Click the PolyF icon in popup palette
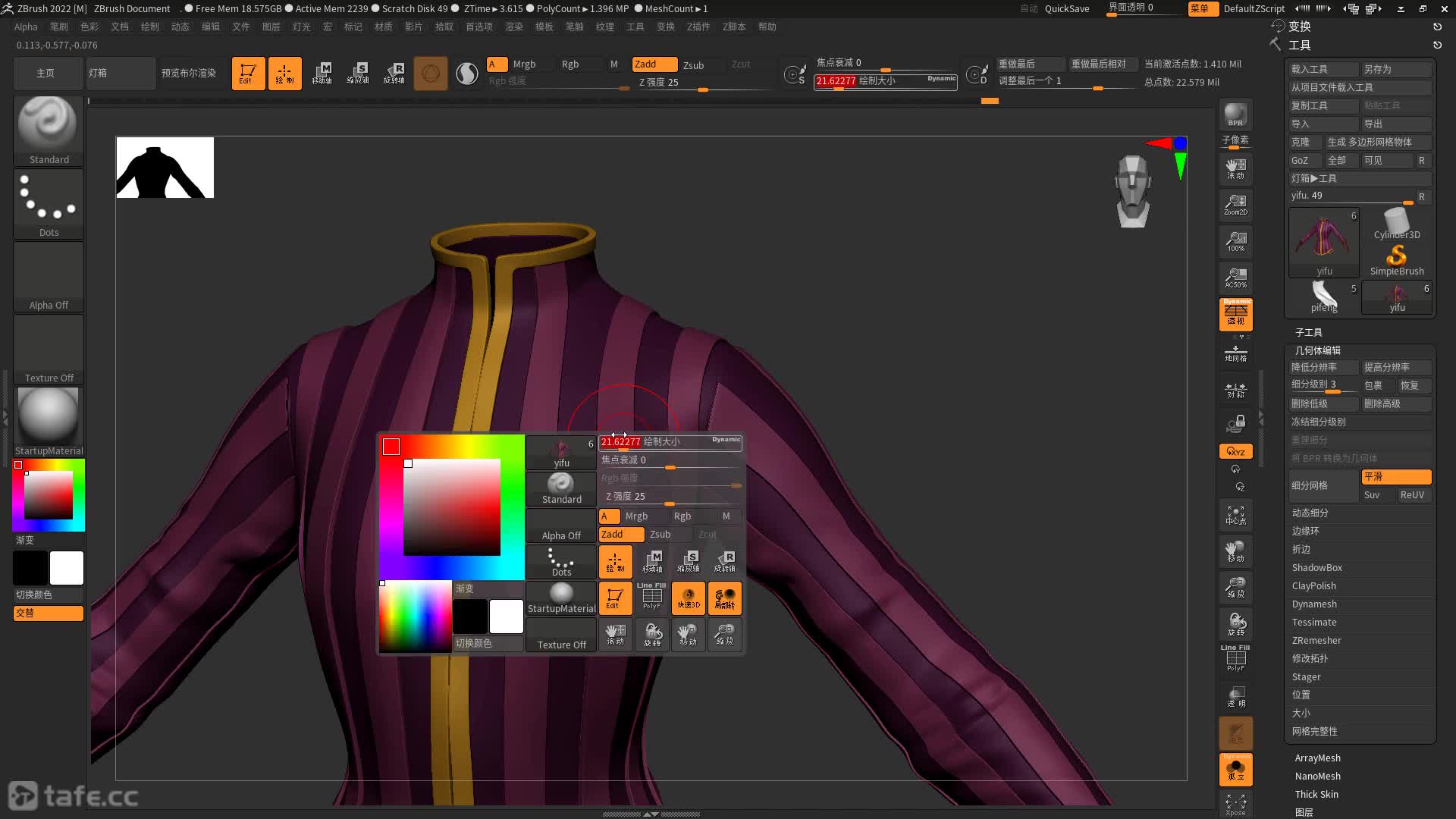Image resolution: width=1456 pixels, height=819 pixels. pos(652,598)
